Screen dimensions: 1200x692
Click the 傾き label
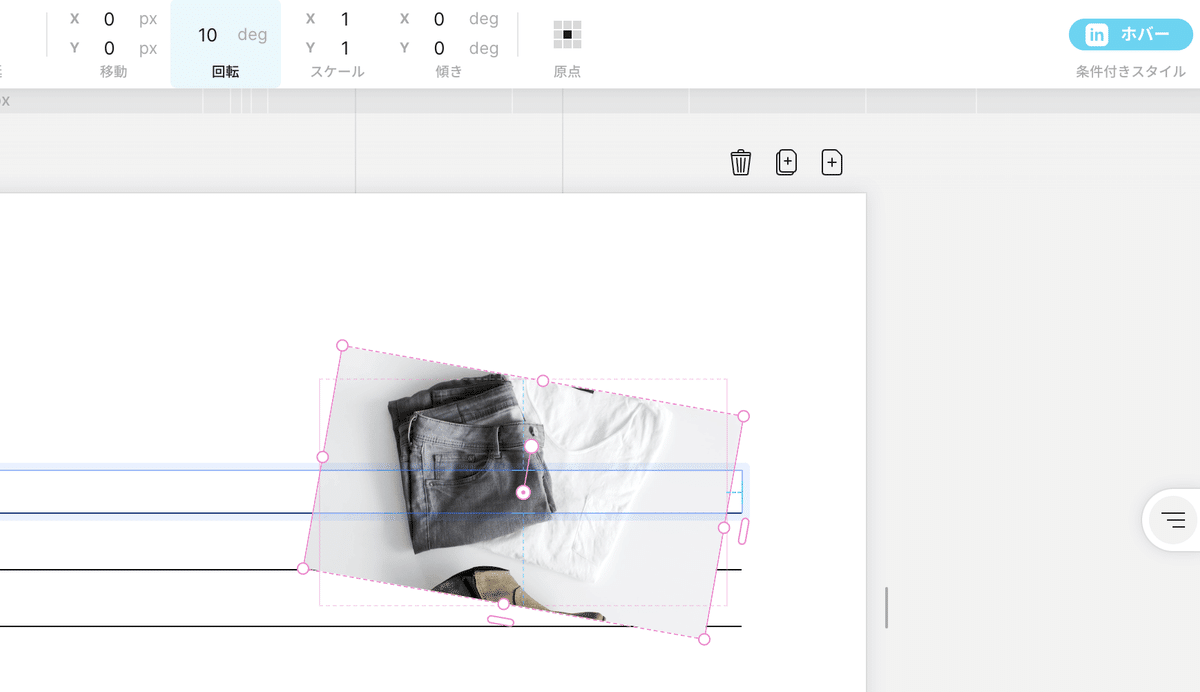point(449,72)
